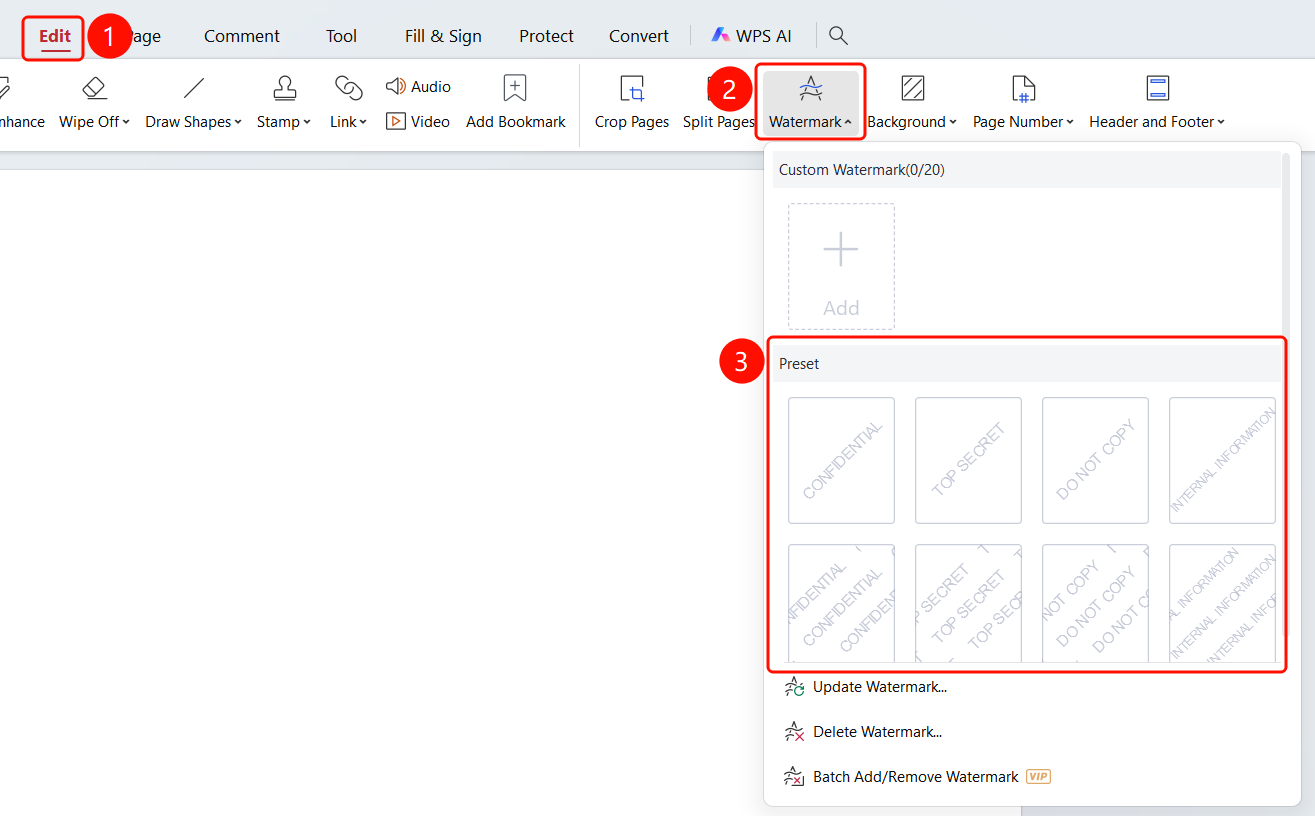Expand the Page Number dropdown arrow
This screenshot has height=816, width=1315.
pos(1070,122)
